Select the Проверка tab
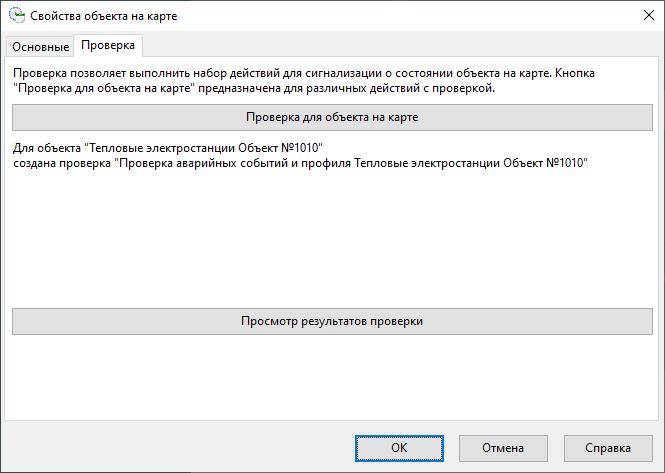 pos(110,45)
